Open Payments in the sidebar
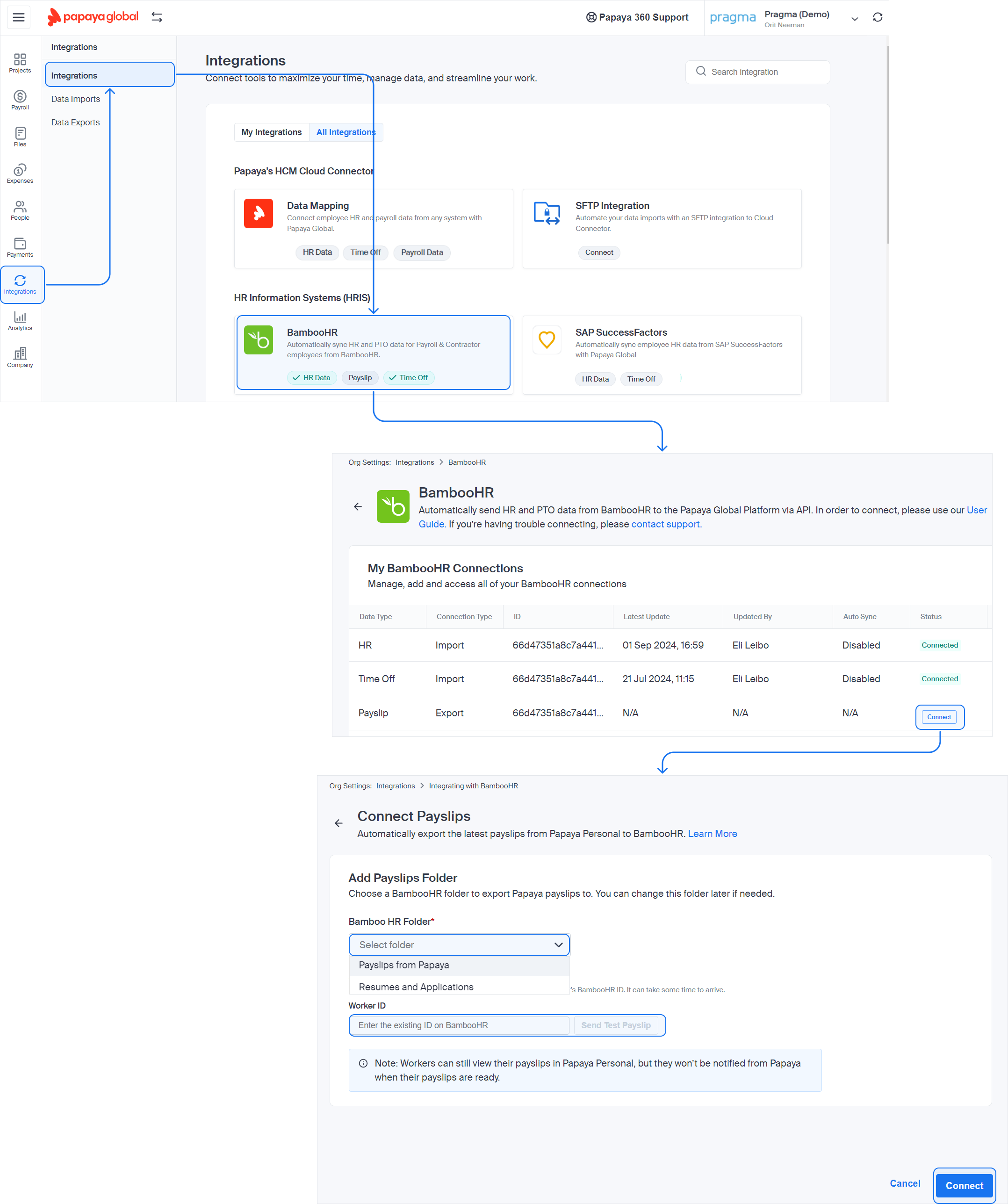This screenshot has width=1008, height=1204. tap(20, 248)
